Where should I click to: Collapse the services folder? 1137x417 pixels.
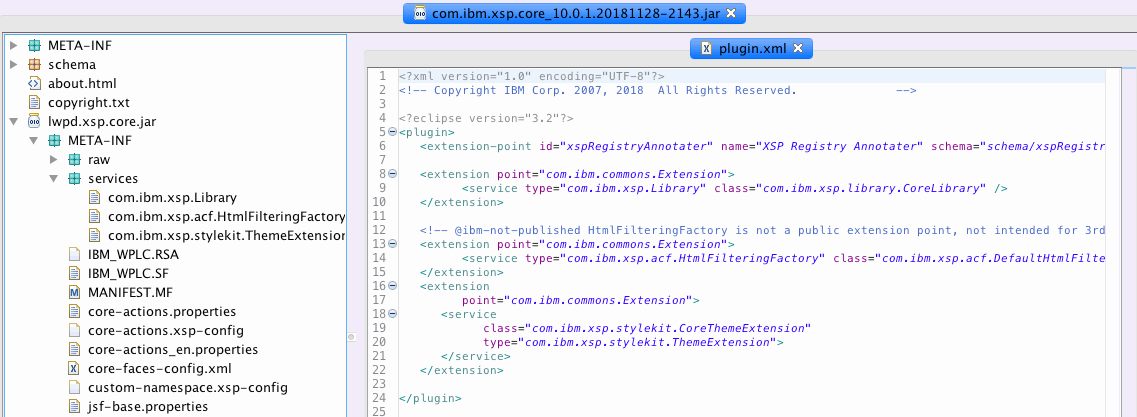click(x=54, y=179)
